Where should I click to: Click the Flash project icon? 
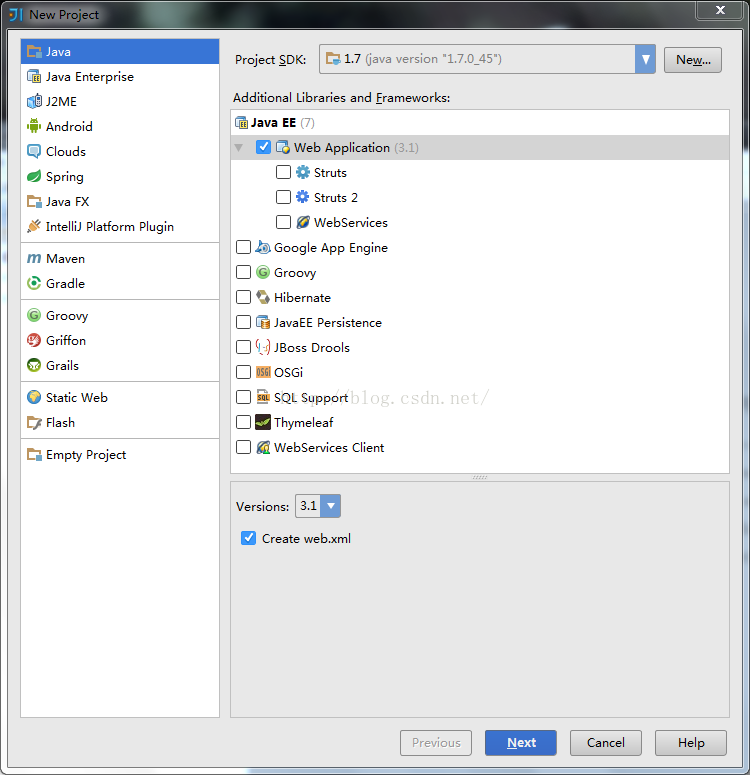34,423
